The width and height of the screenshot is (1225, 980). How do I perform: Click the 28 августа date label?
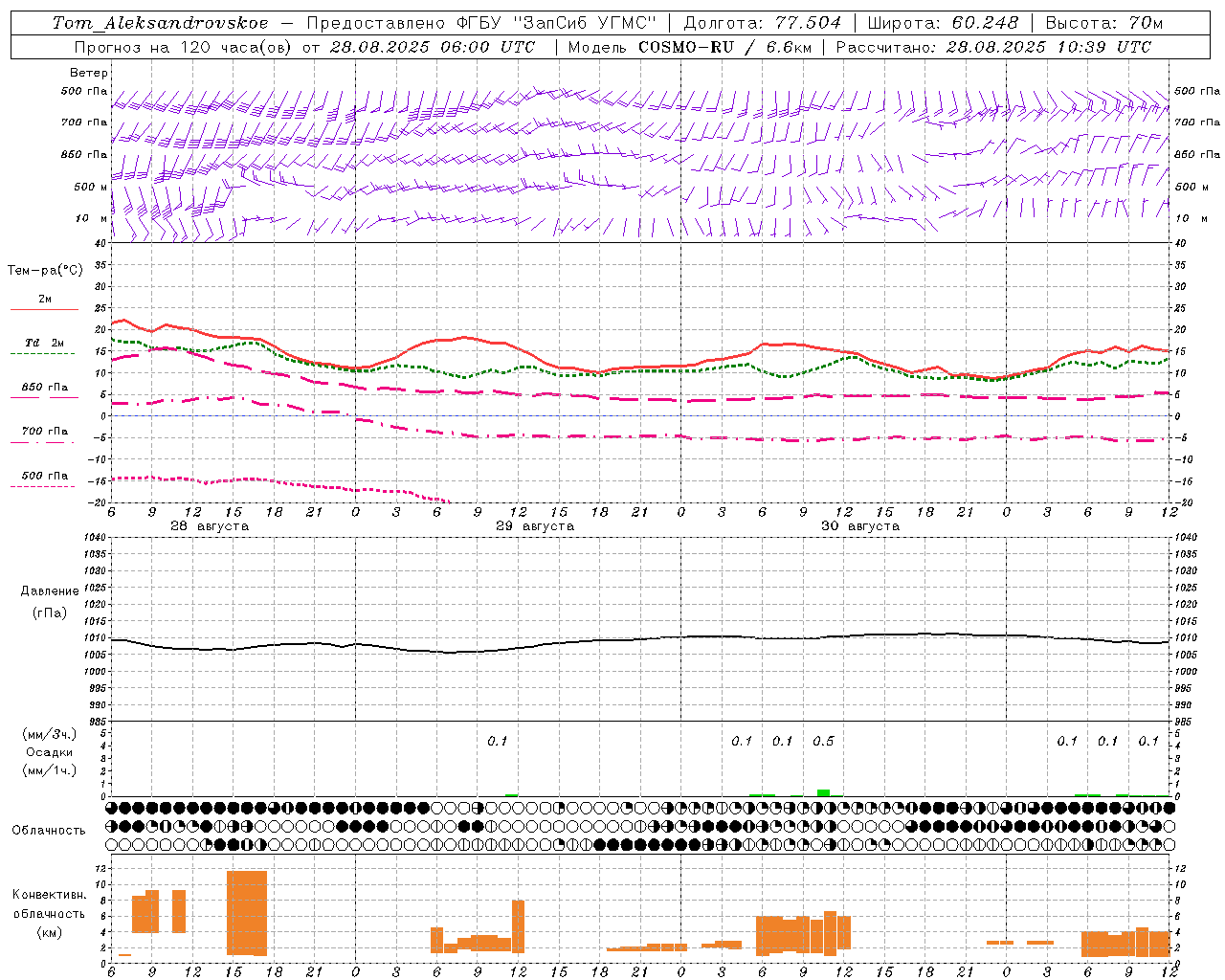pos(210,526)
